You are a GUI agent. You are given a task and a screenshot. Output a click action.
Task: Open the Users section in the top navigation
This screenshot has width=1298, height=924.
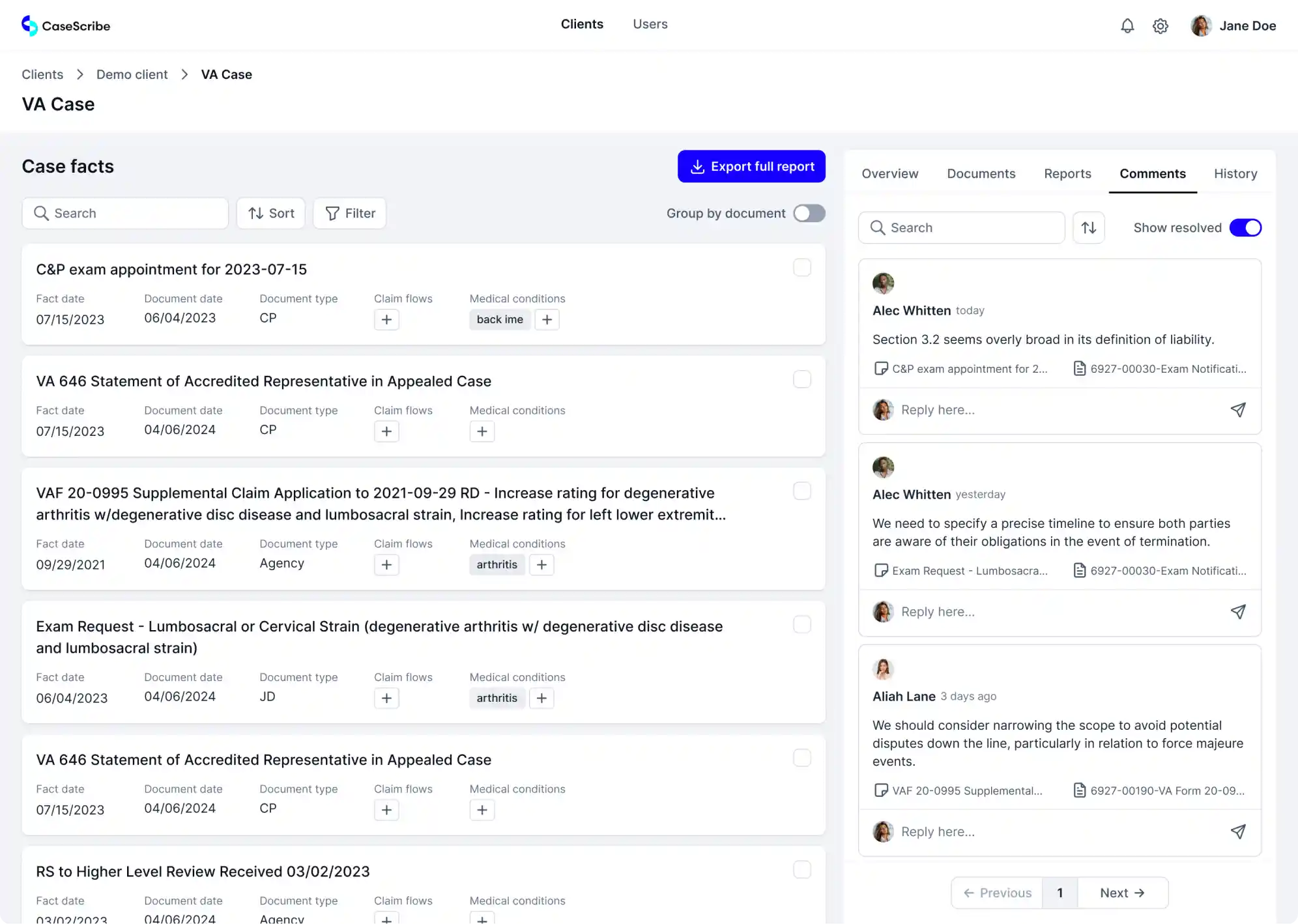(x=650, y=24)
